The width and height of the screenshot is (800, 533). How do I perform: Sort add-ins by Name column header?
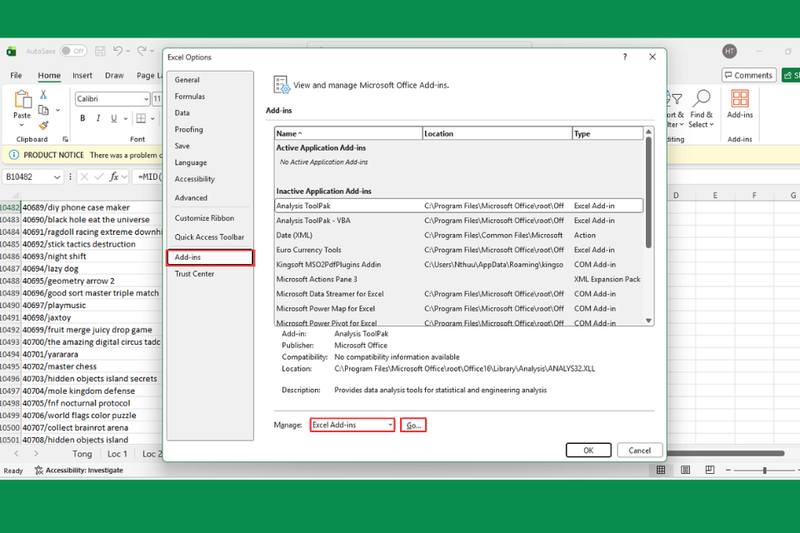click(348, 133)
